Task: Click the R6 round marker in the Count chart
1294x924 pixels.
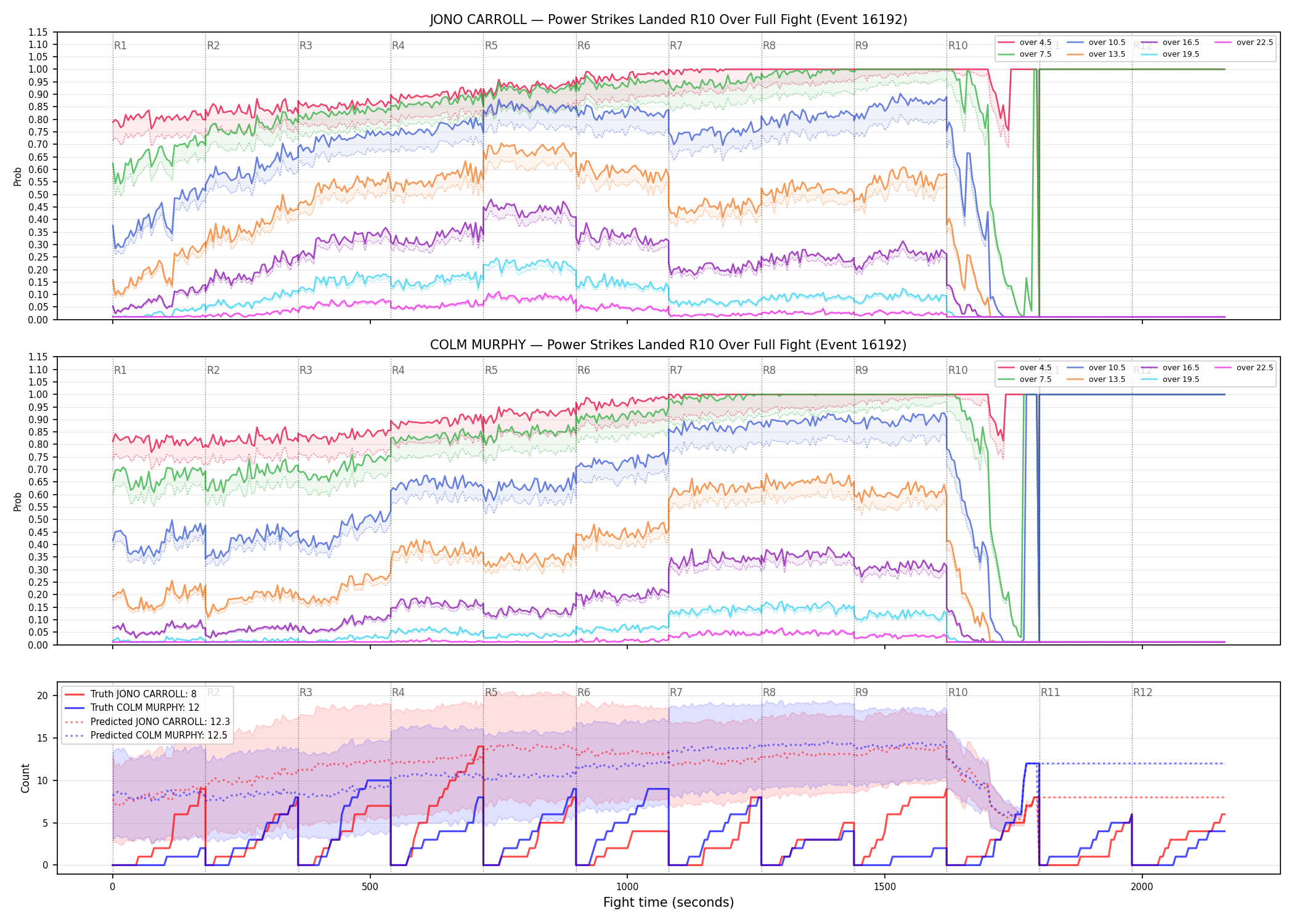Action: click(x=584, y=692)
